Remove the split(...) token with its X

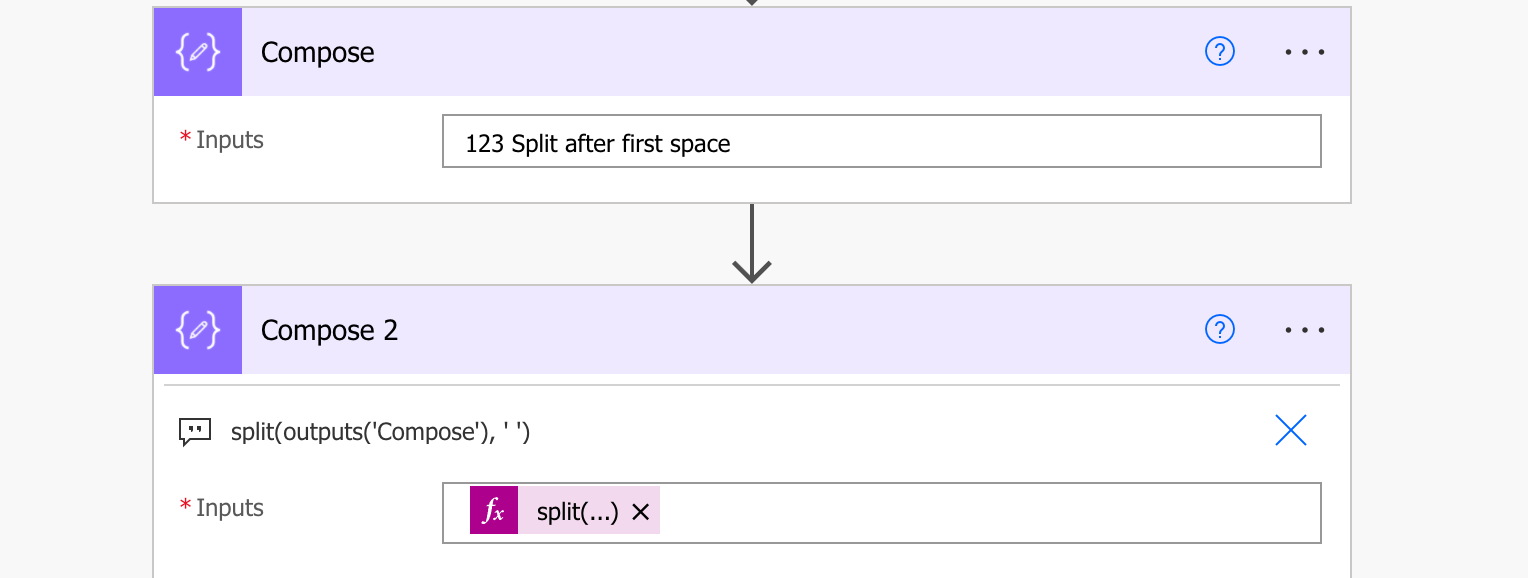click(641, 512)
